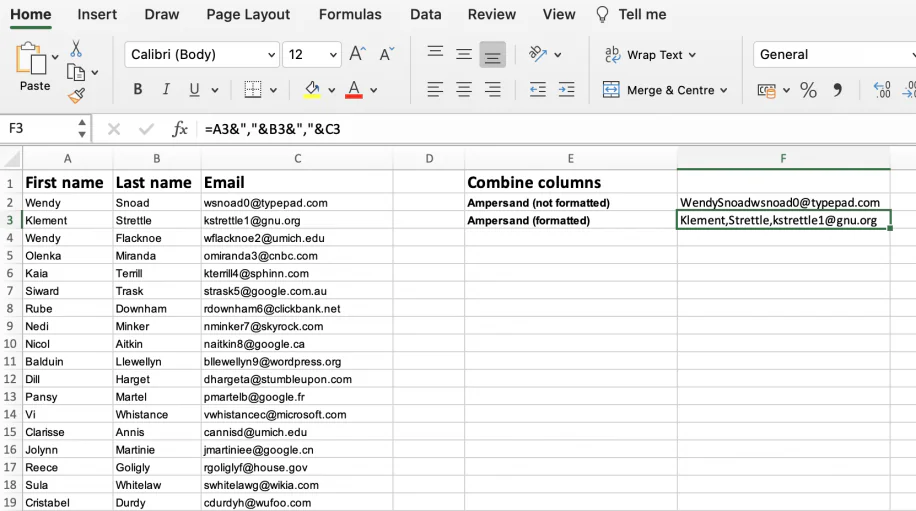Open the Calibri (Body) font name dropdown
916x511 pixels.
pyautogui.click(x=201, y=55)
